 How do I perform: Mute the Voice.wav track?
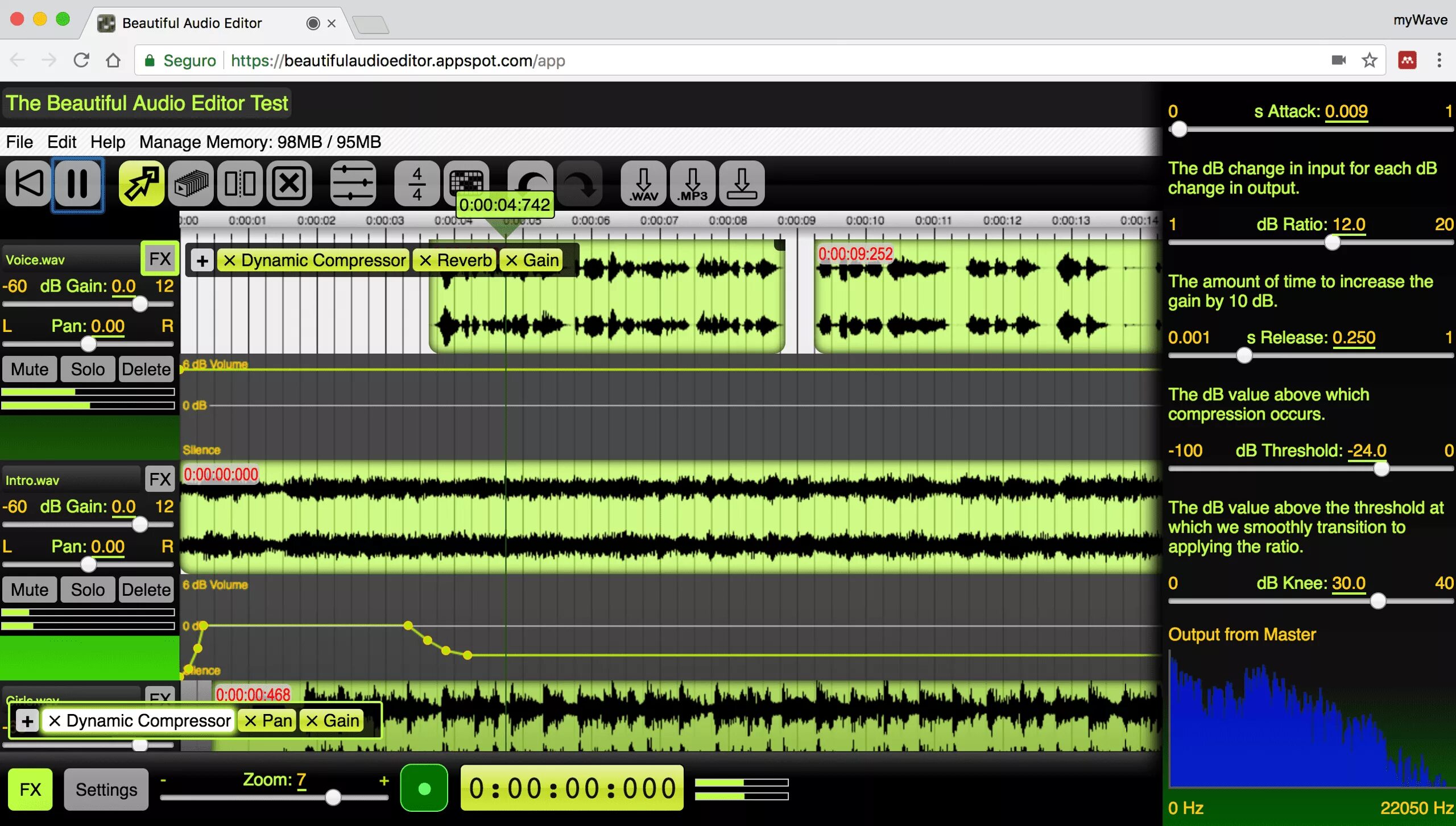point(30,370)
